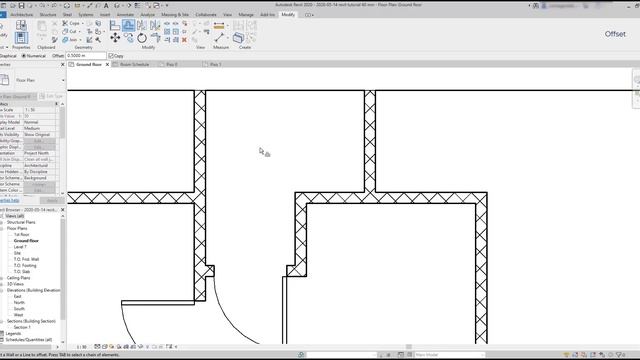The image size is (640, 360).
Task: Select Schedules/Quantities (all) in browser
Action: 29,340
